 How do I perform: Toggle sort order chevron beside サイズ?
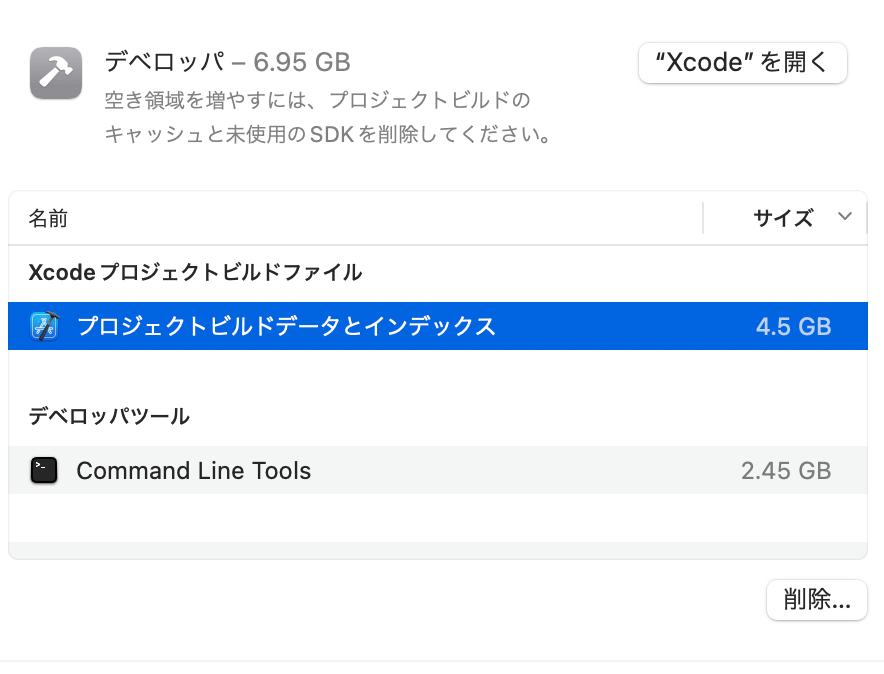click(x=844, y=216)
